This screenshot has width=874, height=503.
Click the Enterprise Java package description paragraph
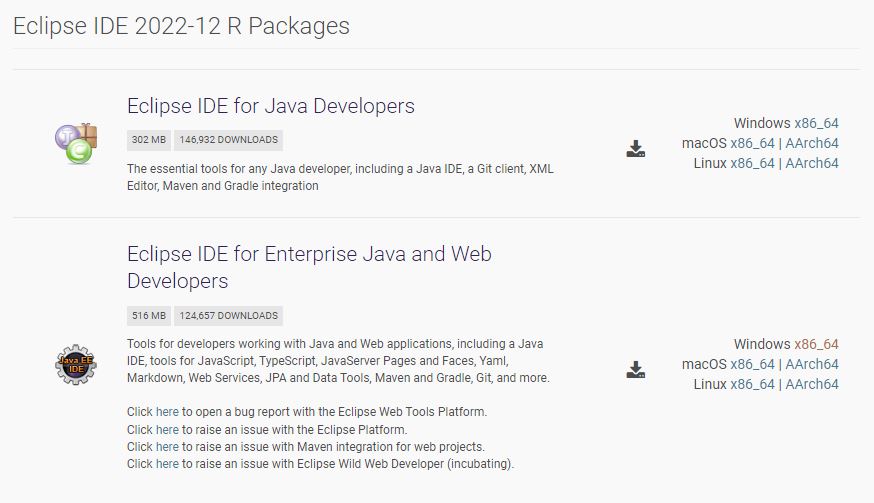coord(338,361)
